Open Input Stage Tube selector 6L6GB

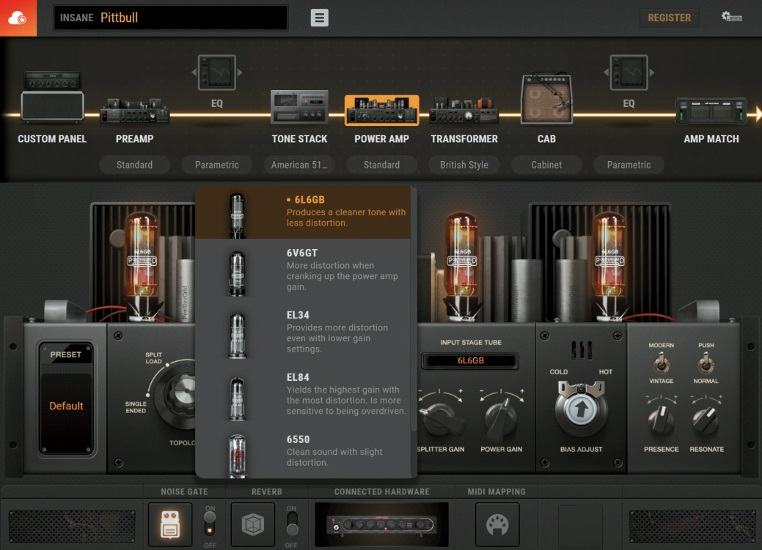470,361
